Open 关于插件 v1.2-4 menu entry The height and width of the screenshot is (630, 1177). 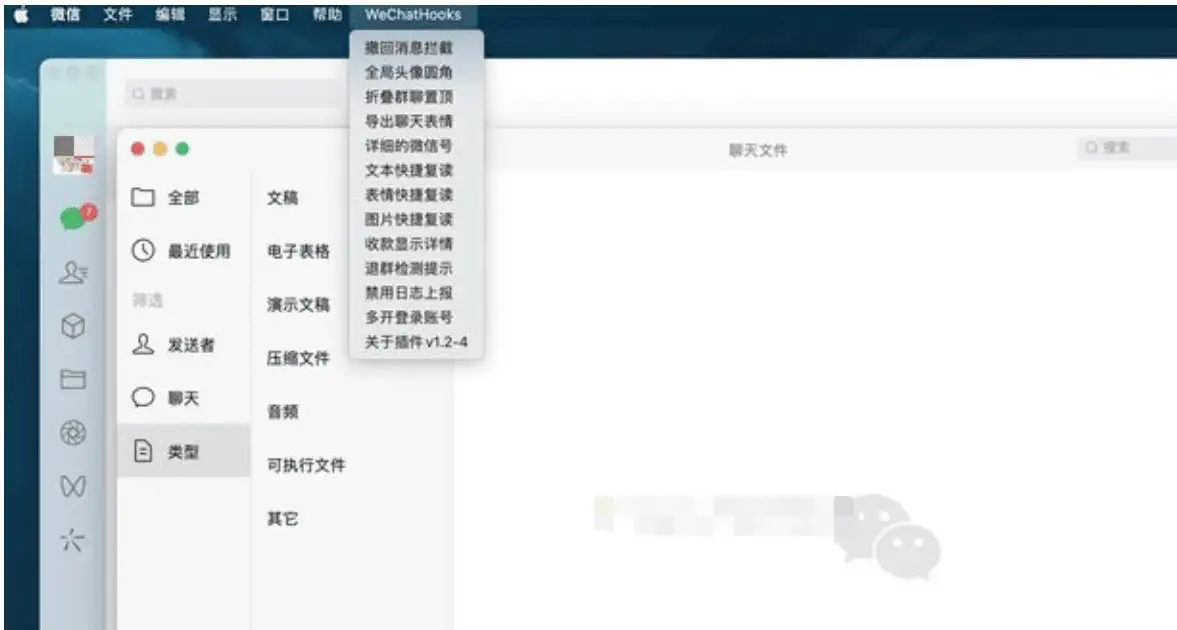tap(417, 342)
